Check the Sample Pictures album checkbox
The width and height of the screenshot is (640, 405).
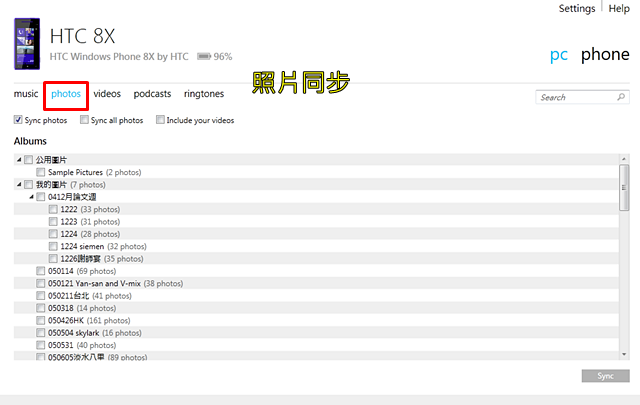pos(40,172)
